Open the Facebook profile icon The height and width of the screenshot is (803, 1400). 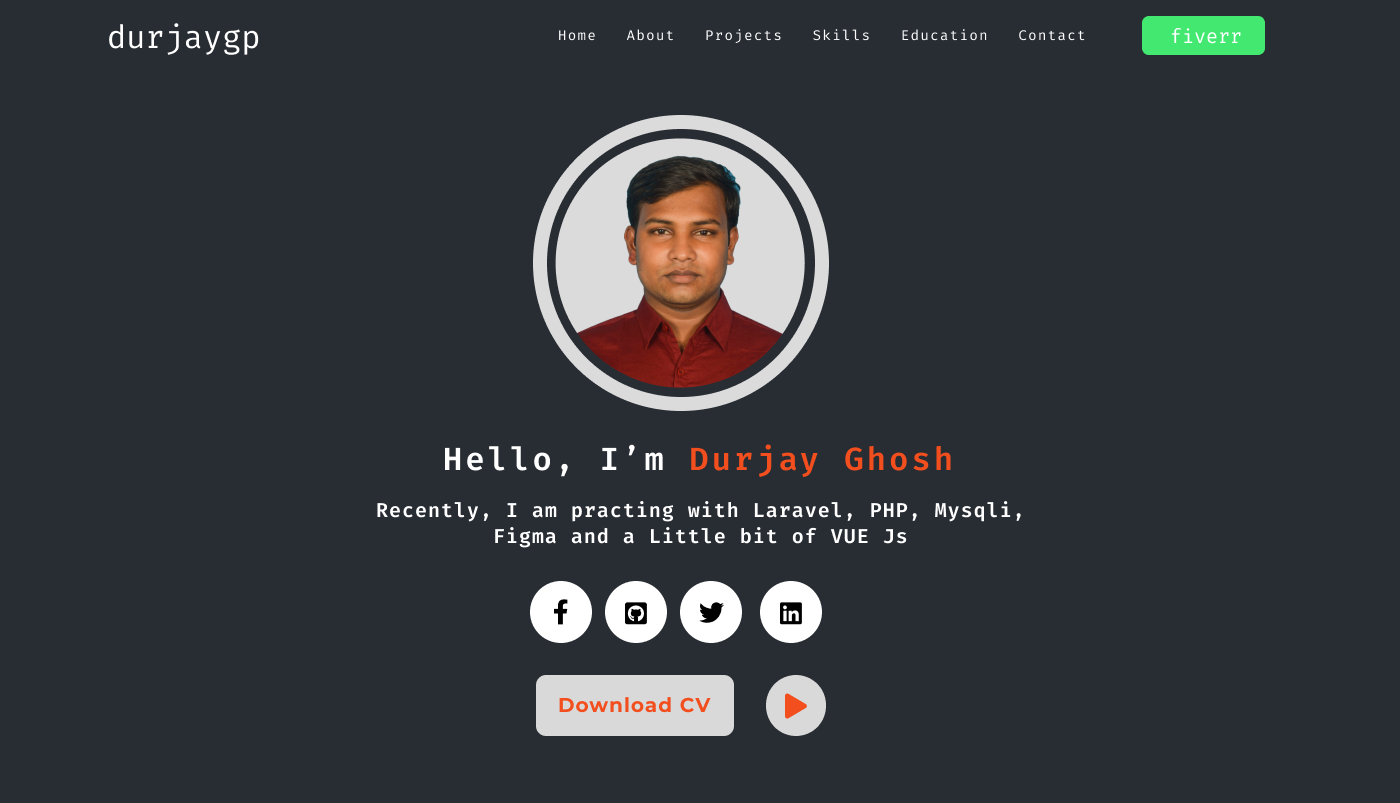tap(561, 612)
